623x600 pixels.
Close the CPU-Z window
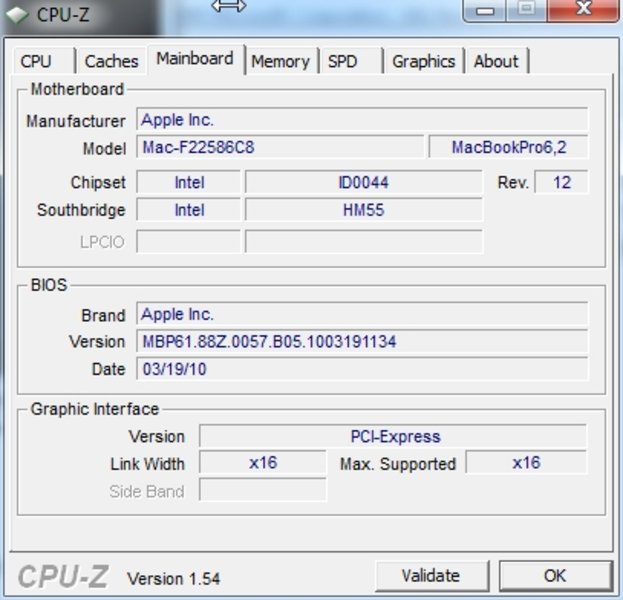tap(583, 9)
